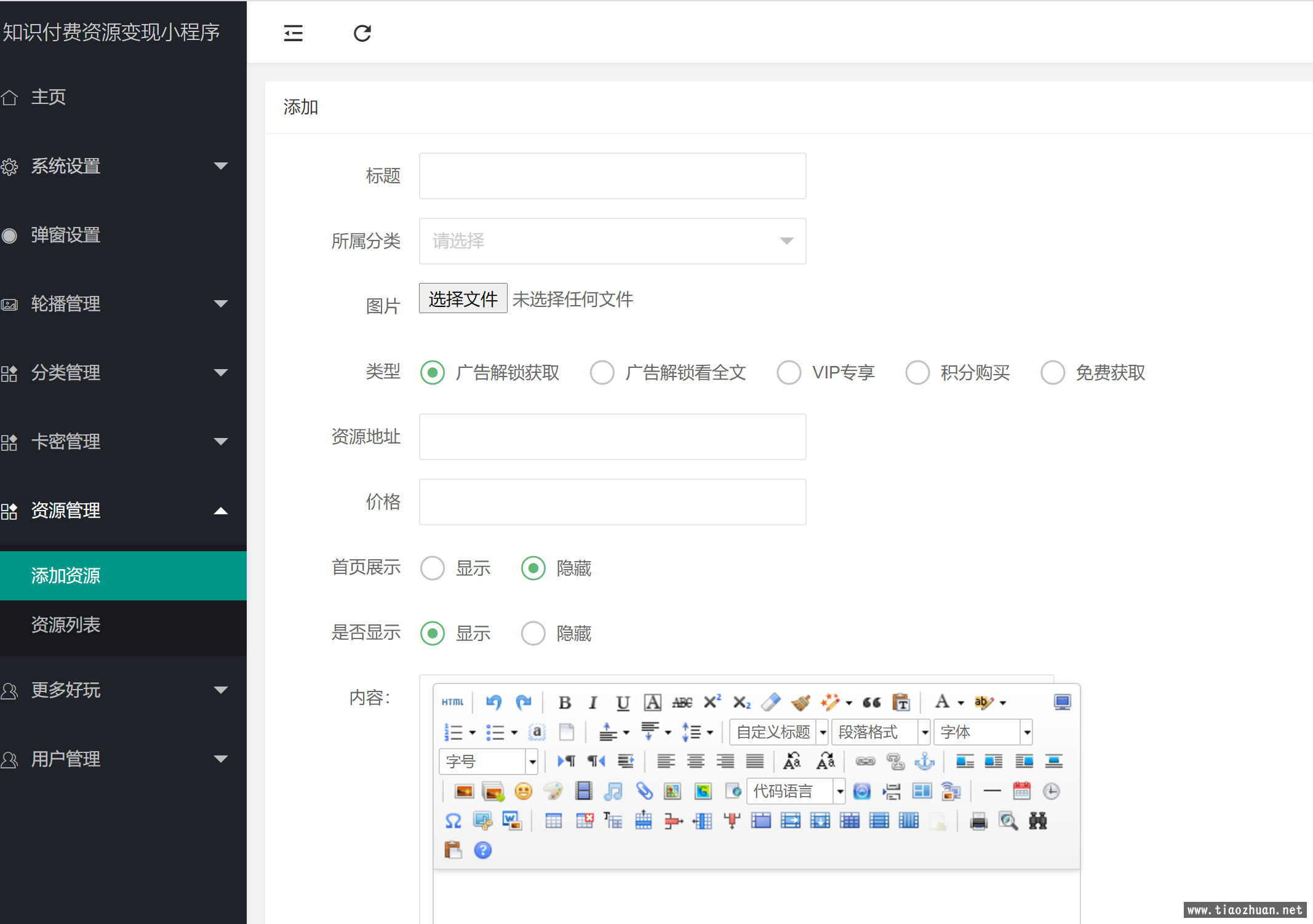
Task: Insert a table with the table icon
Action: point(554,821)
